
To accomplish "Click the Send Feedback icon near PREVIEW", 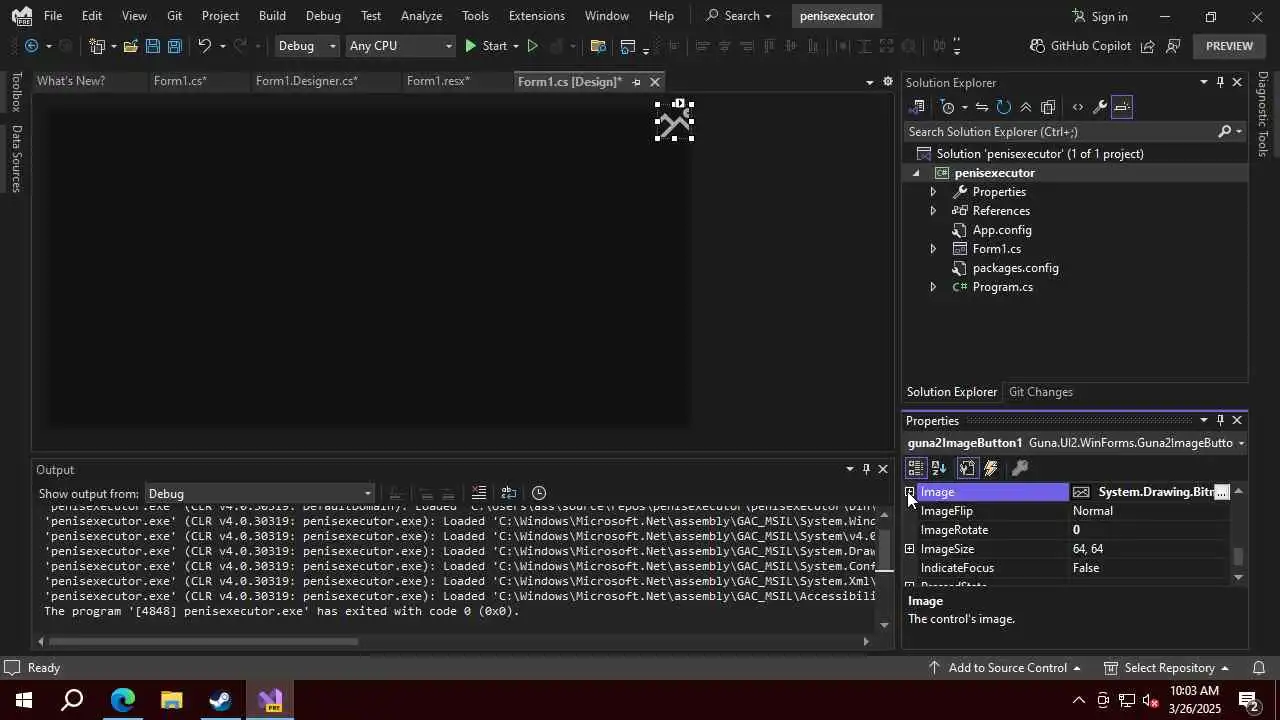I will coord(1173,46).
